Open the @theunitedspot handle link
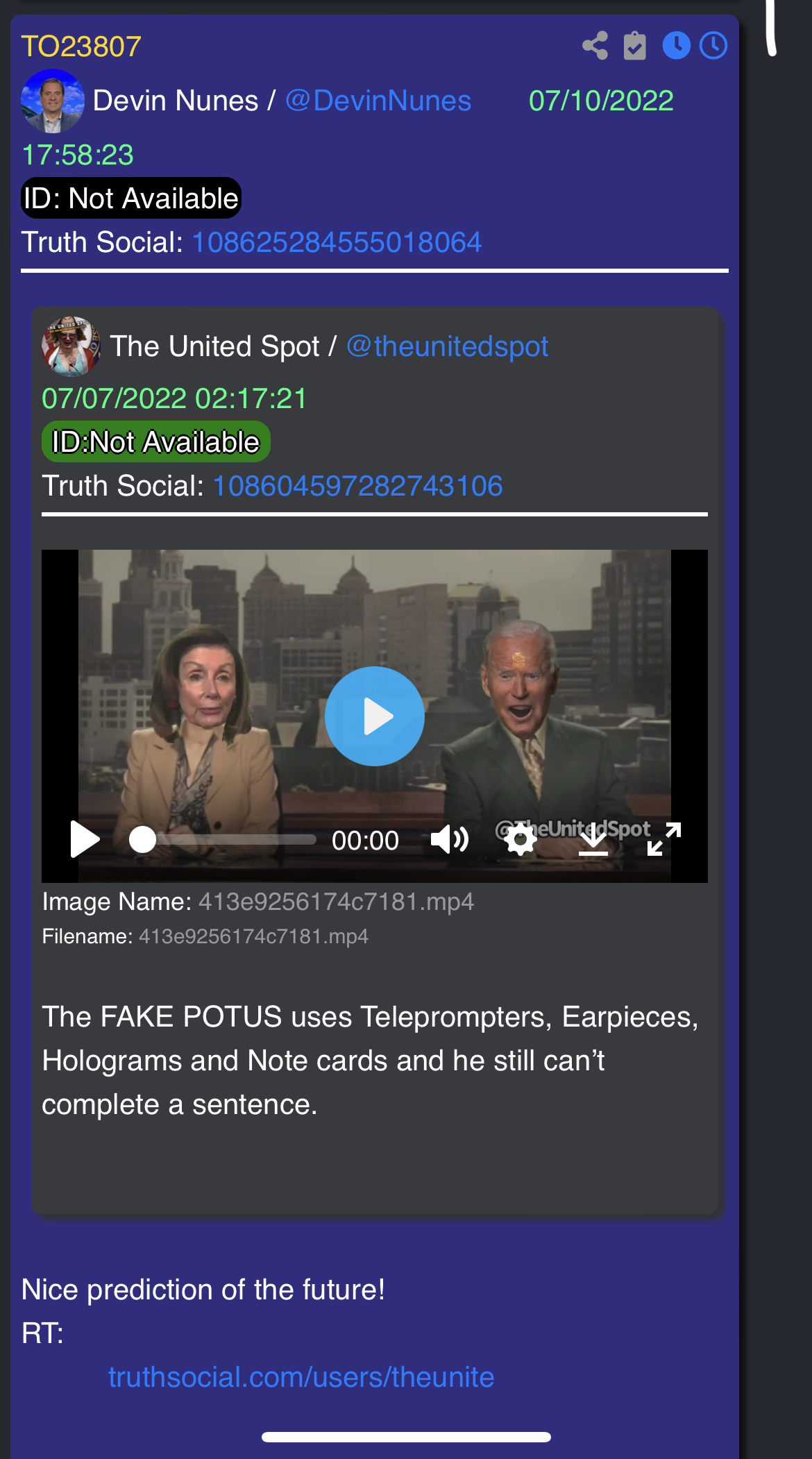 tap(448, 346)
